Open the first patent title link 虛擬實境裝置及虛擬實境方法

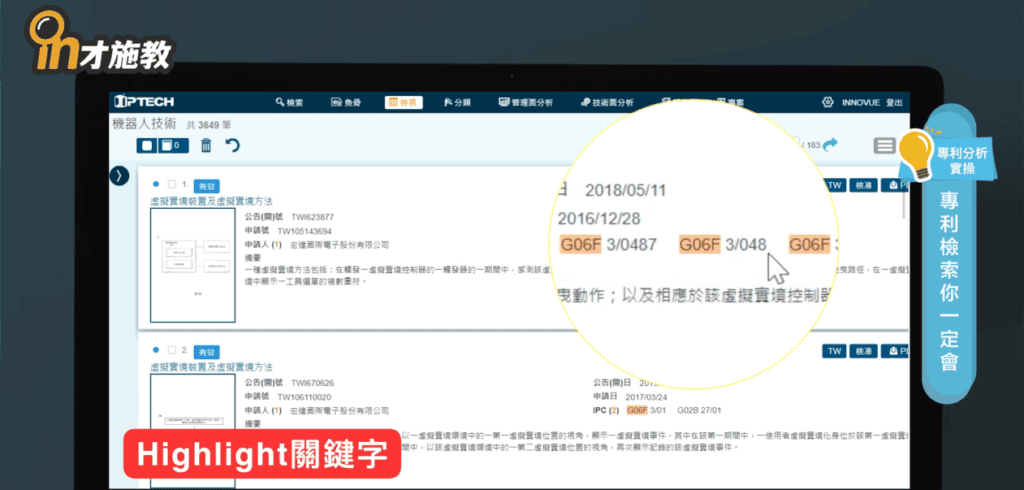[211, 201]
